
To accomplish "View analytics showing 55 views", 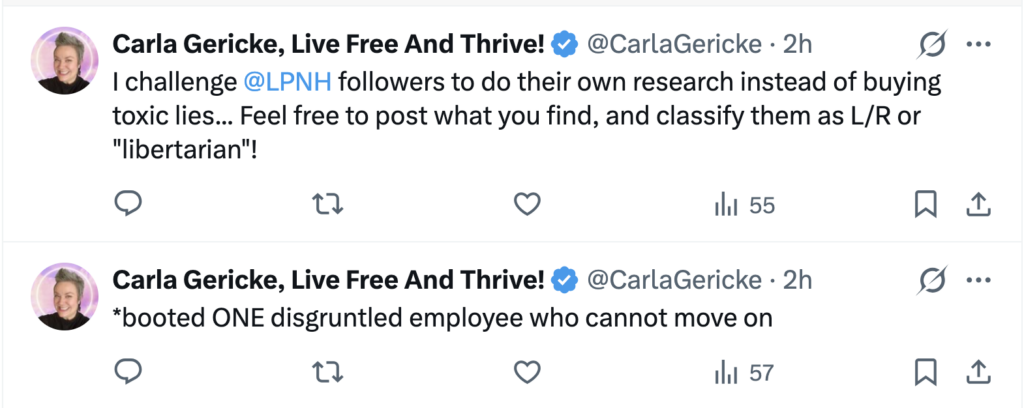I will pos(744,205).
